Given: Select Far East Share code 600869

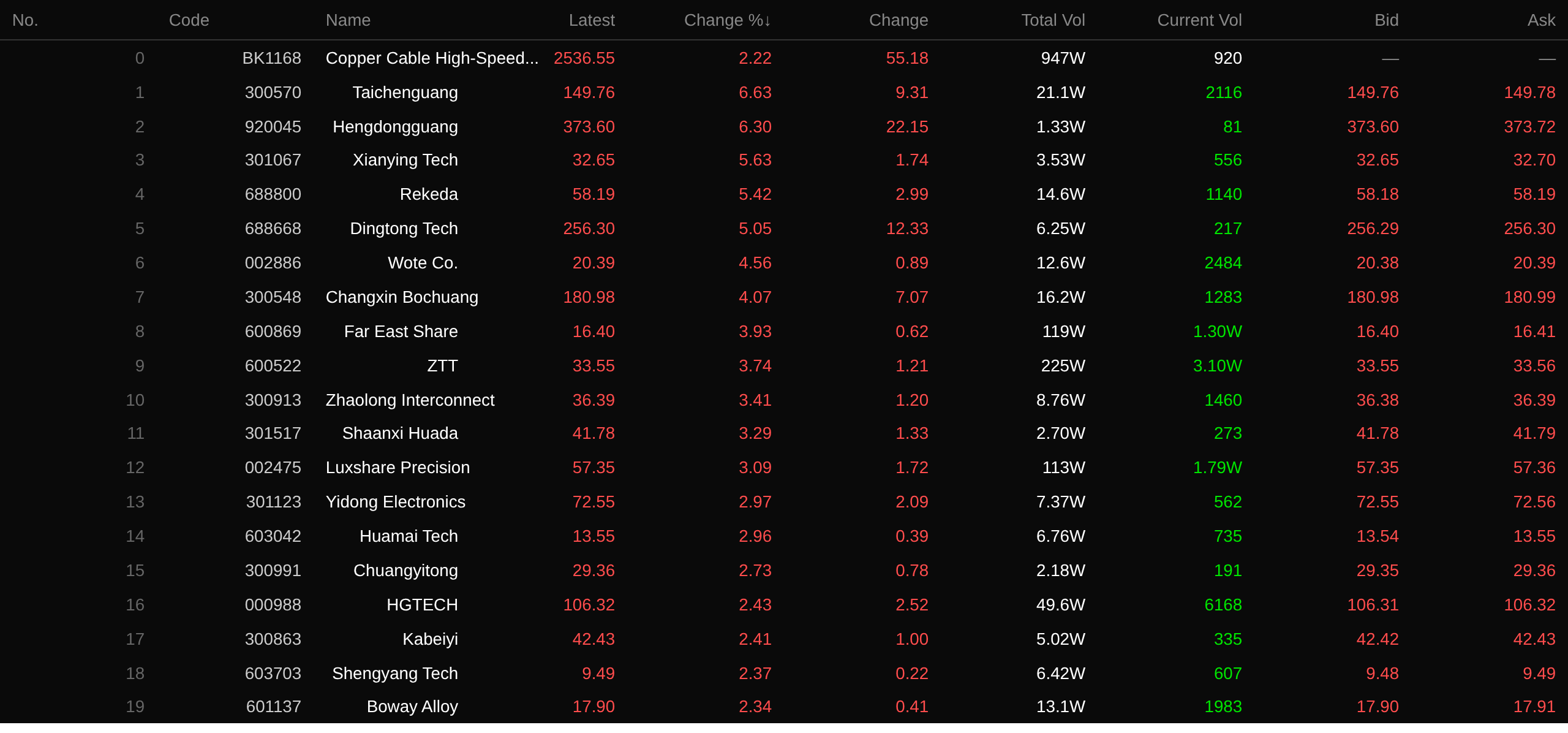Looking at the screenshot, I should coord(273,332).
